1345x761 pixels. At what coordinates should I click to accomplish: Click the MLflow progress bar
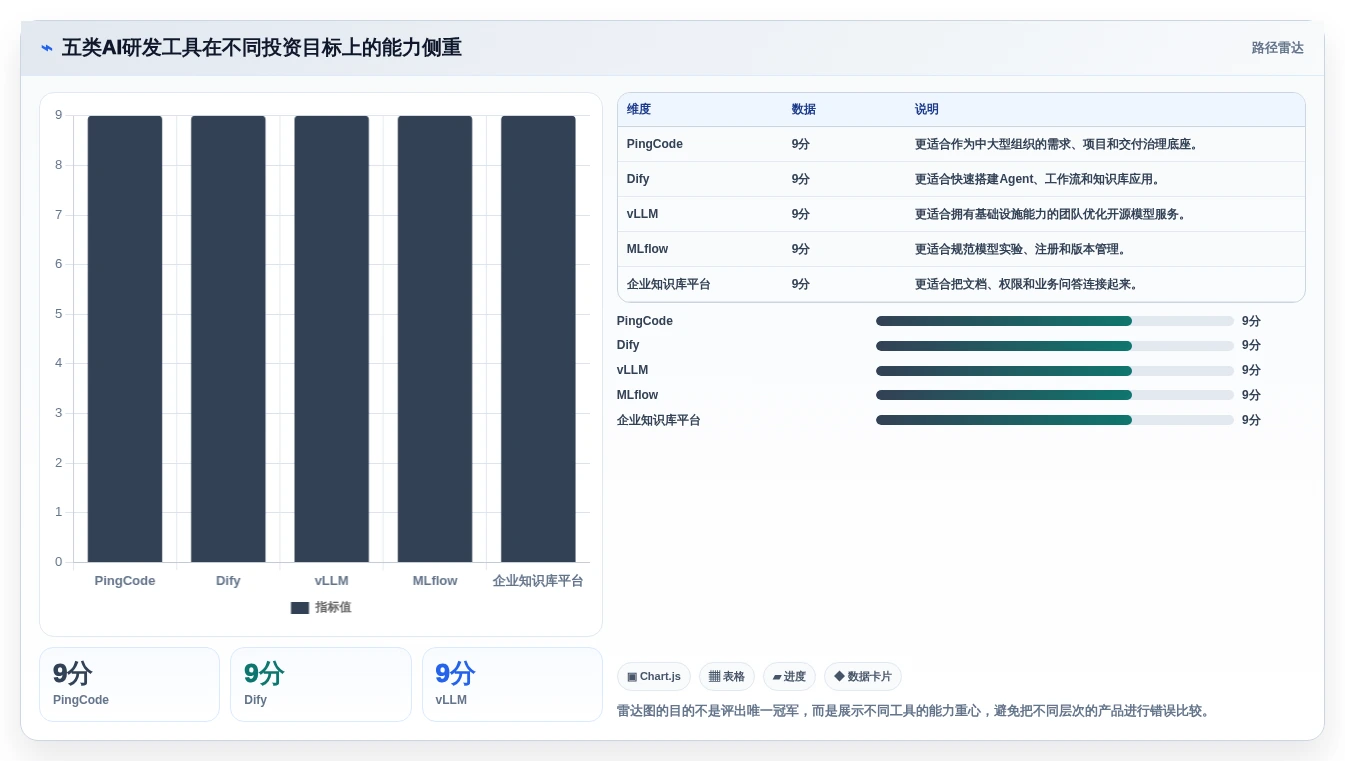click(1055, 395)
